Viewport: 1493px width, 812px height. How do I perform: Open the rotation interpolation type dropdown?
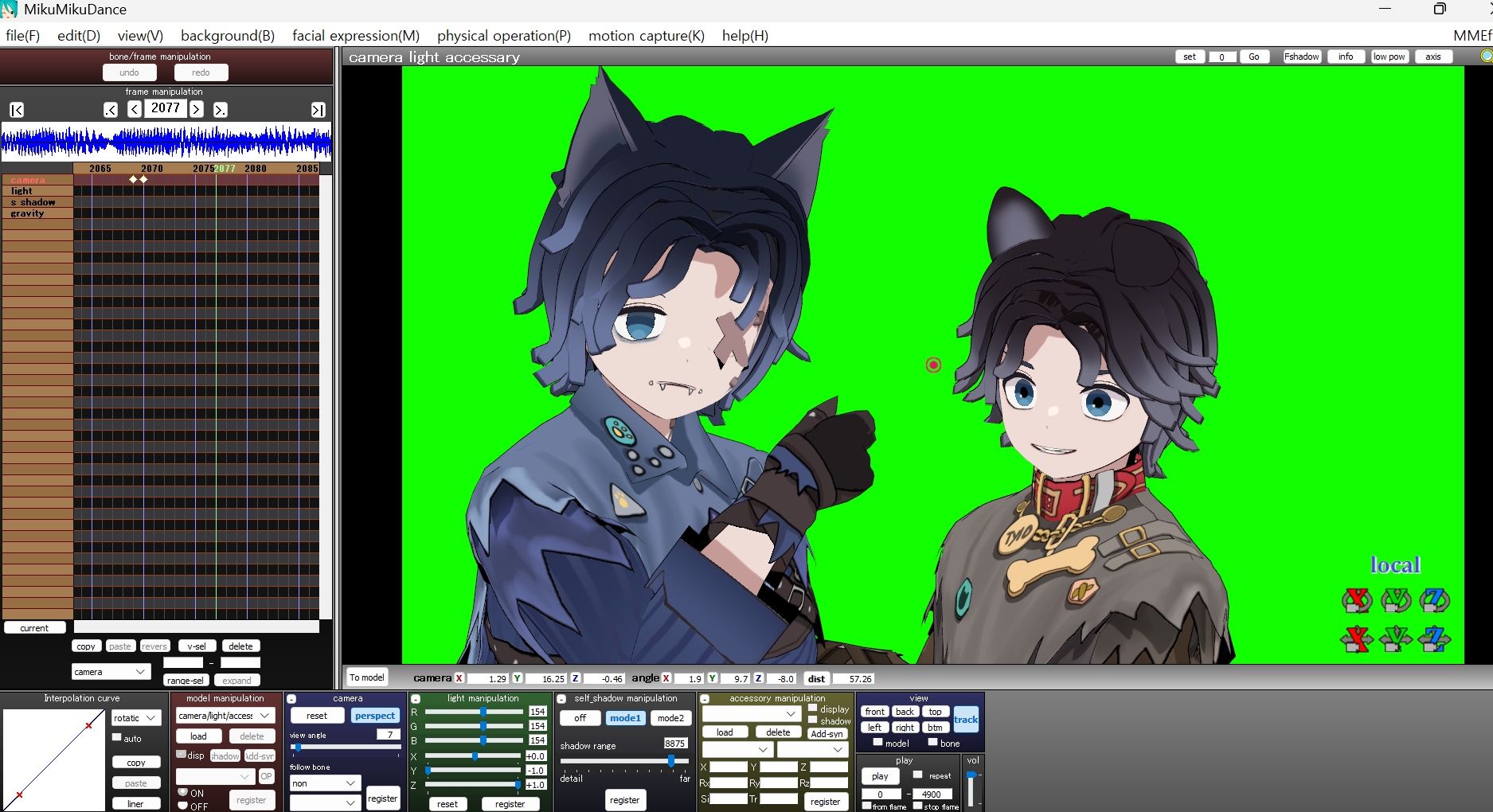tap(136, 718)
